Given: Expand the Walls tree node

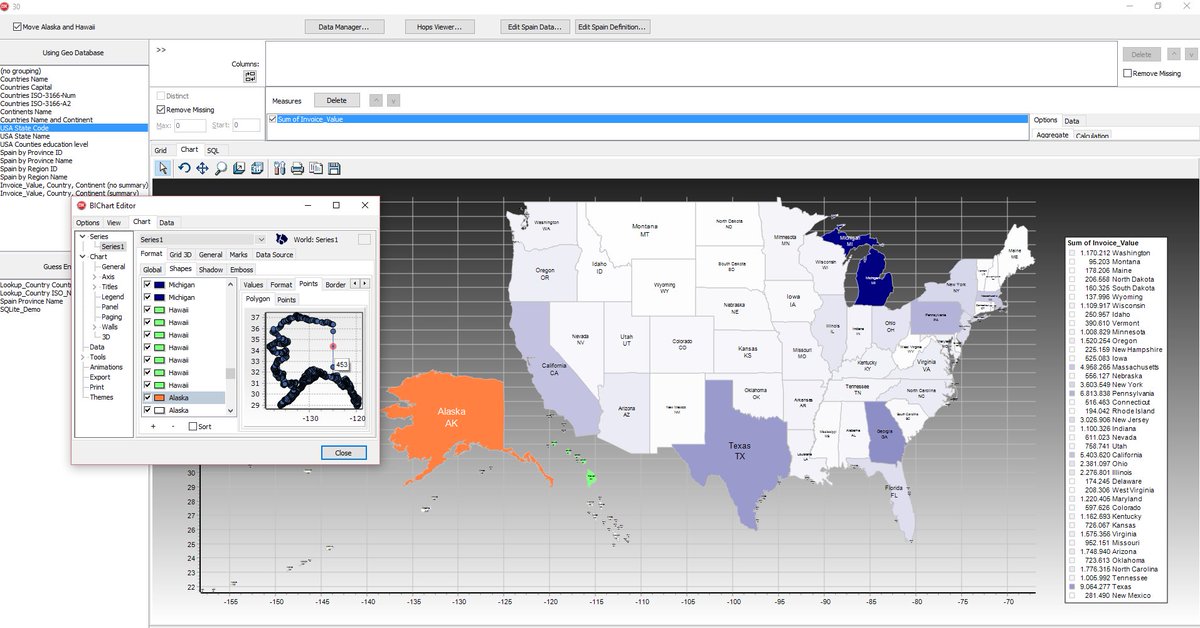Looking at the screenshot, I should tap(94, 327).
